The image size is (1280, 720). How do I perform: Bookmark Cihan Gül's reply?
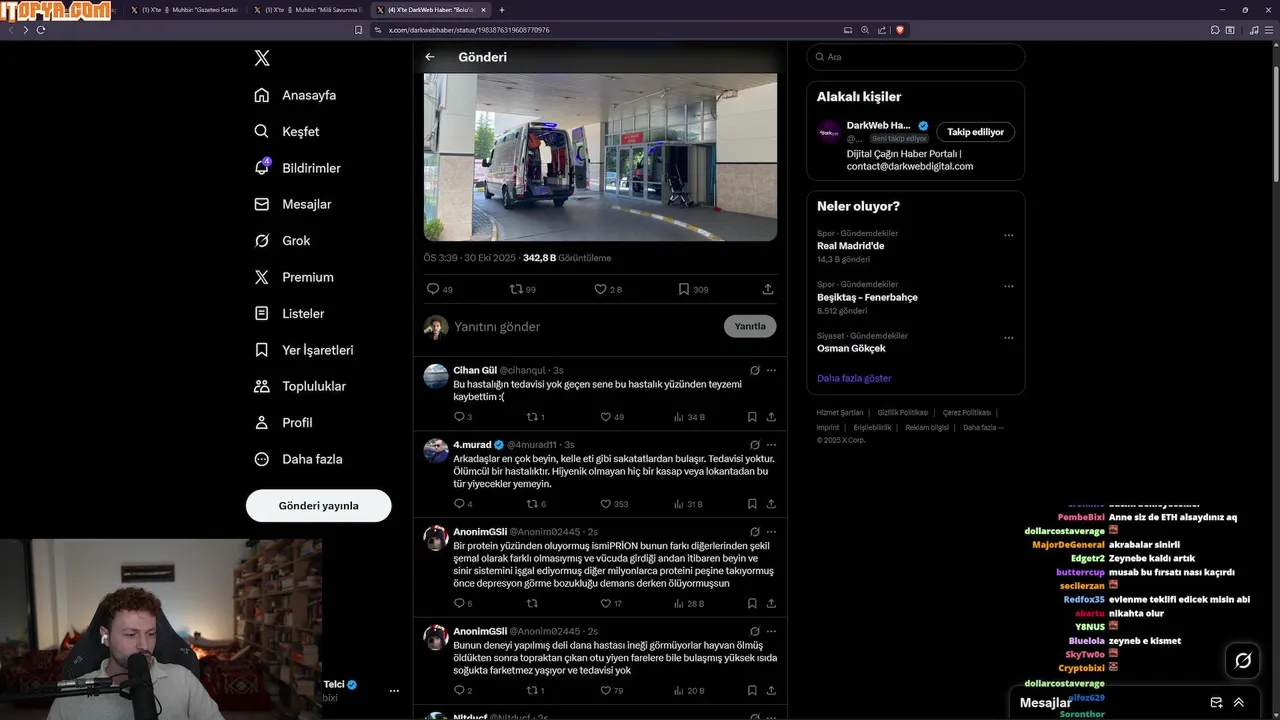(x=752, y=417)
